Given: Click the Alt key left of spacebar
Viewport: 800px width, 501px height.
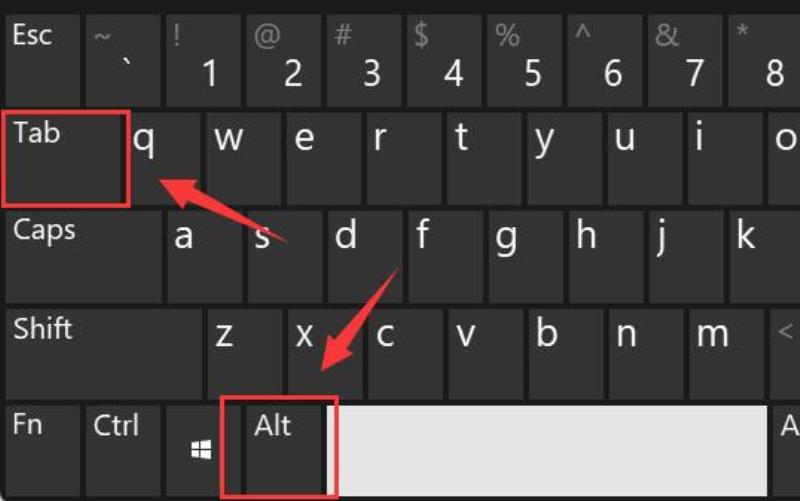Looking at the screenshot, I should [x=286, y=450].
